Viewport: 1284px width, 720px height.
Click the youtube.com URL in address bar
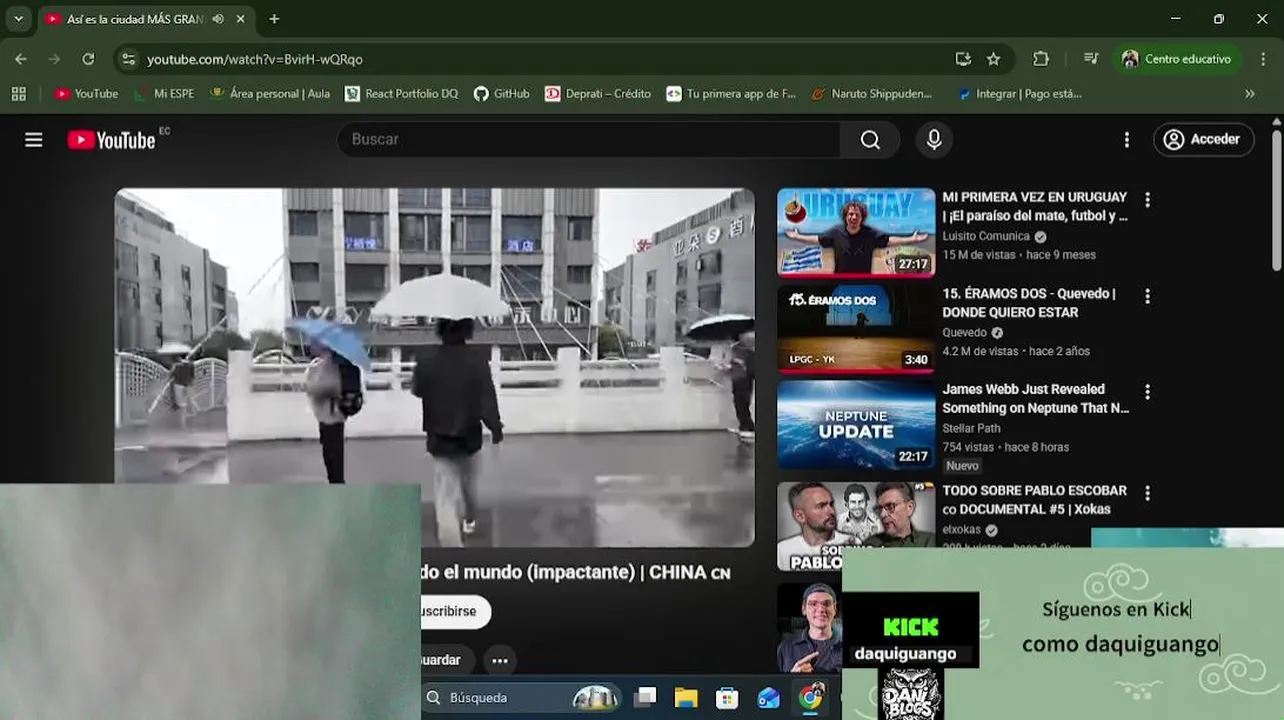coord(255,59)
